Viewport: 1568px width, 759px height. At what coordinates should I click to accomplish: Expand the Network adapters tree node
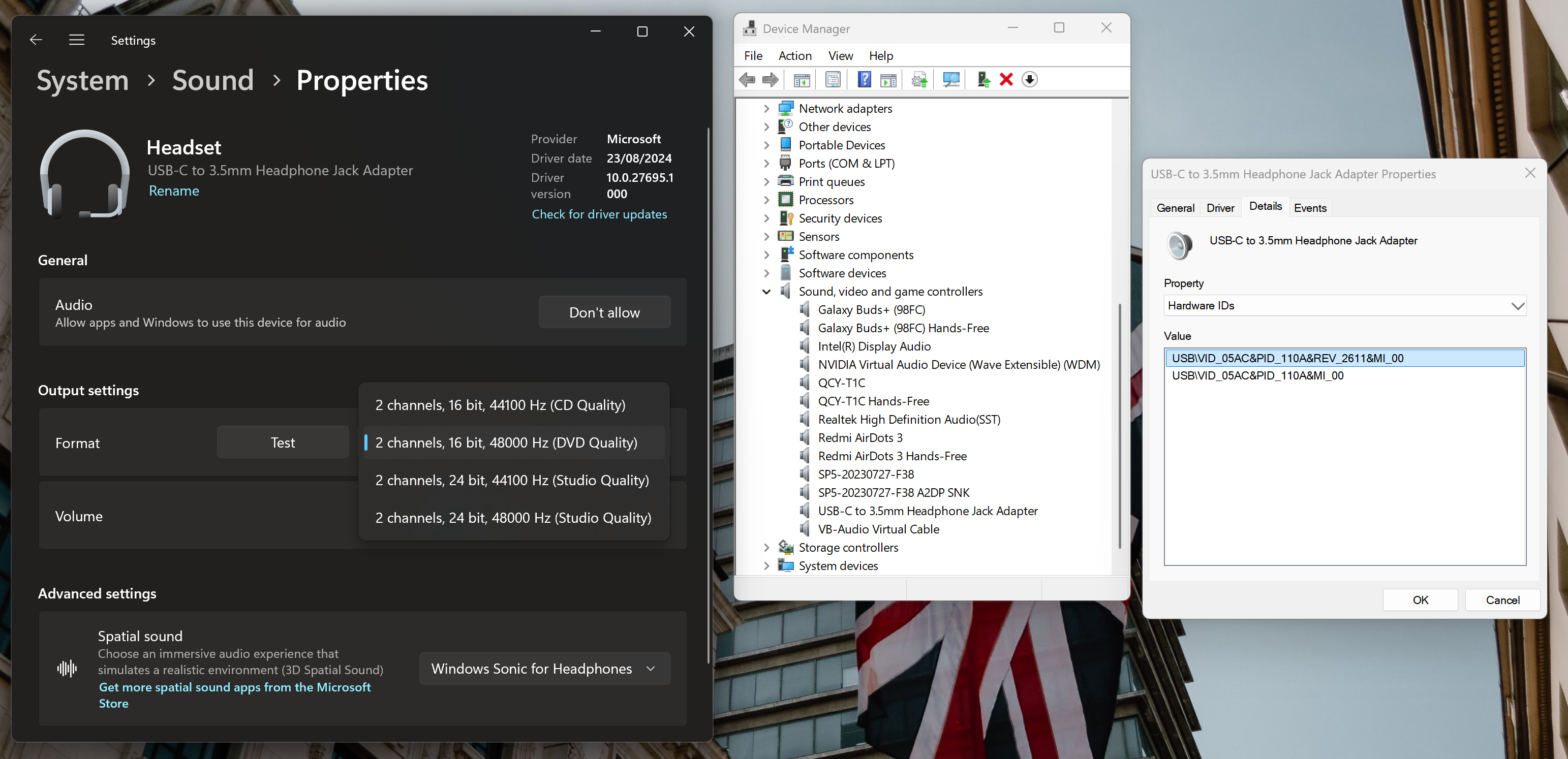766,108
